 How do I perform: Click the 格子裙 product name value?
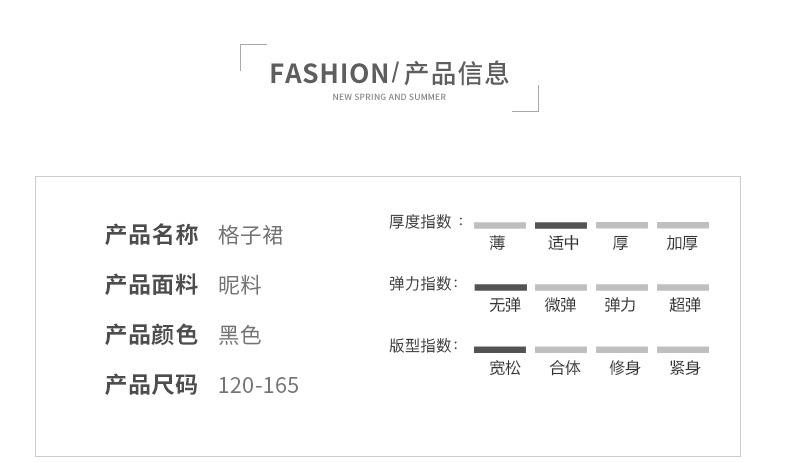[250, 235]
